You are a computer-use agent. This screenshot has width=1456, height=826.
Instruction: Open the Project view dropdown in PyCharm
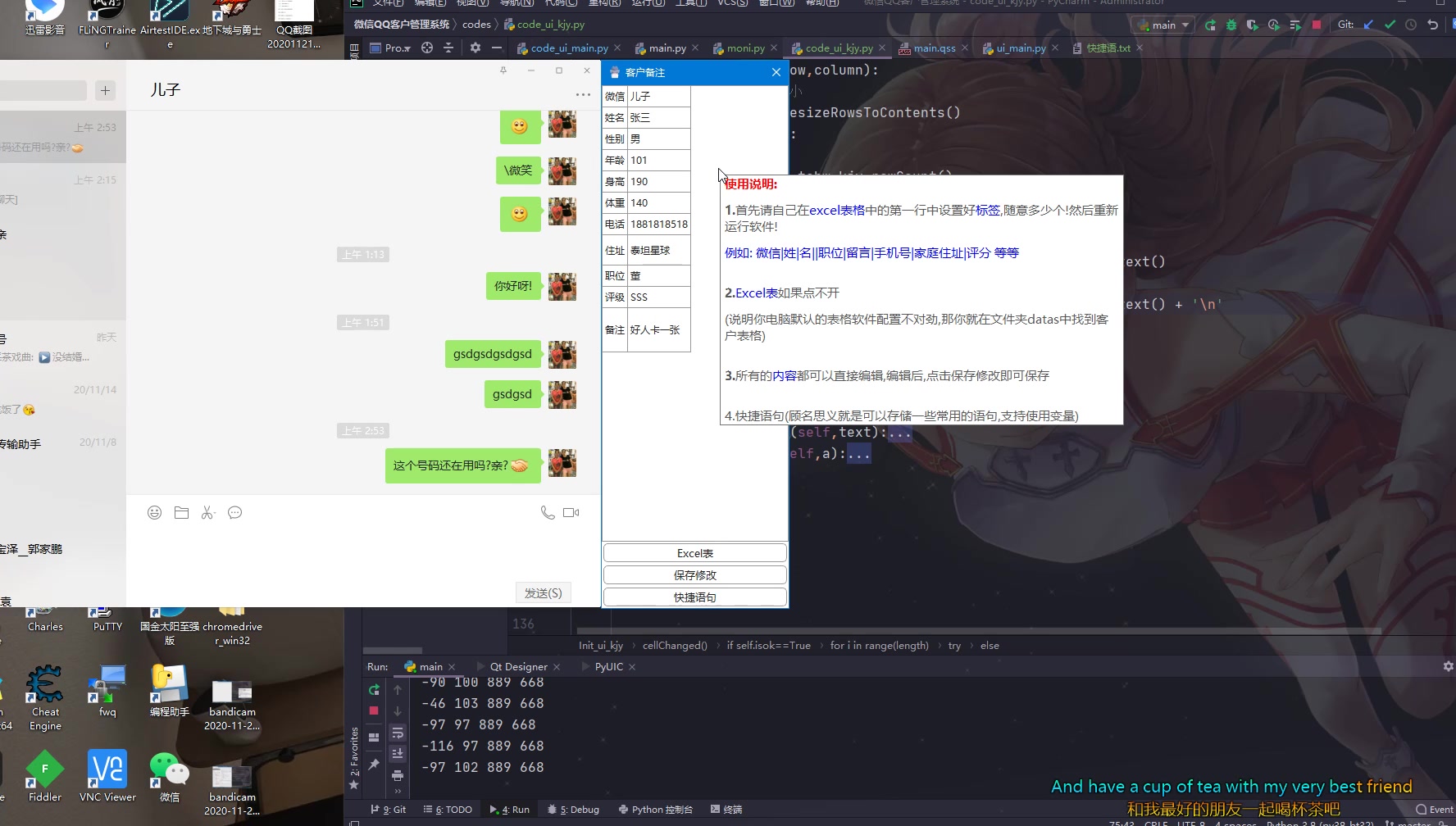(390, 48)
